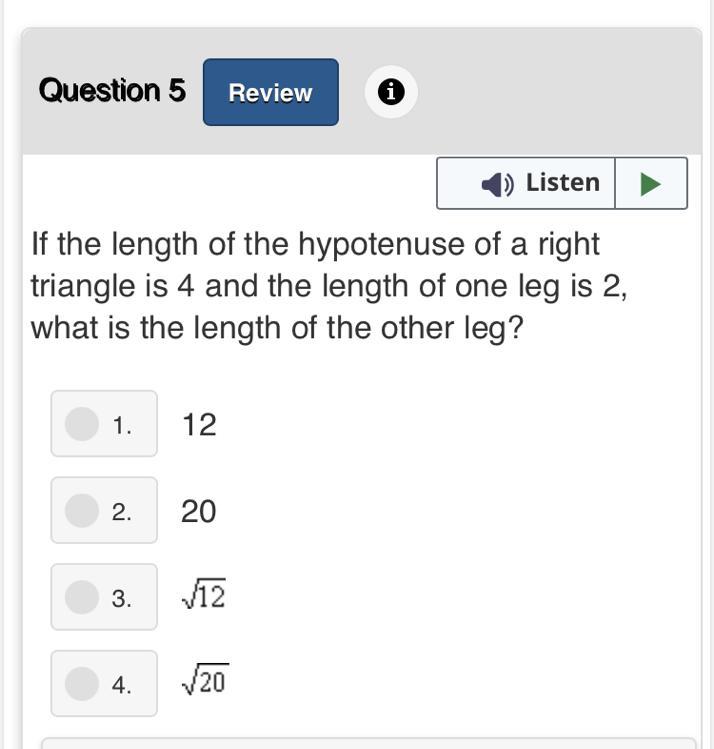Click the Listen label text
The image size is (714, 749).
click(x=563, y=182)
